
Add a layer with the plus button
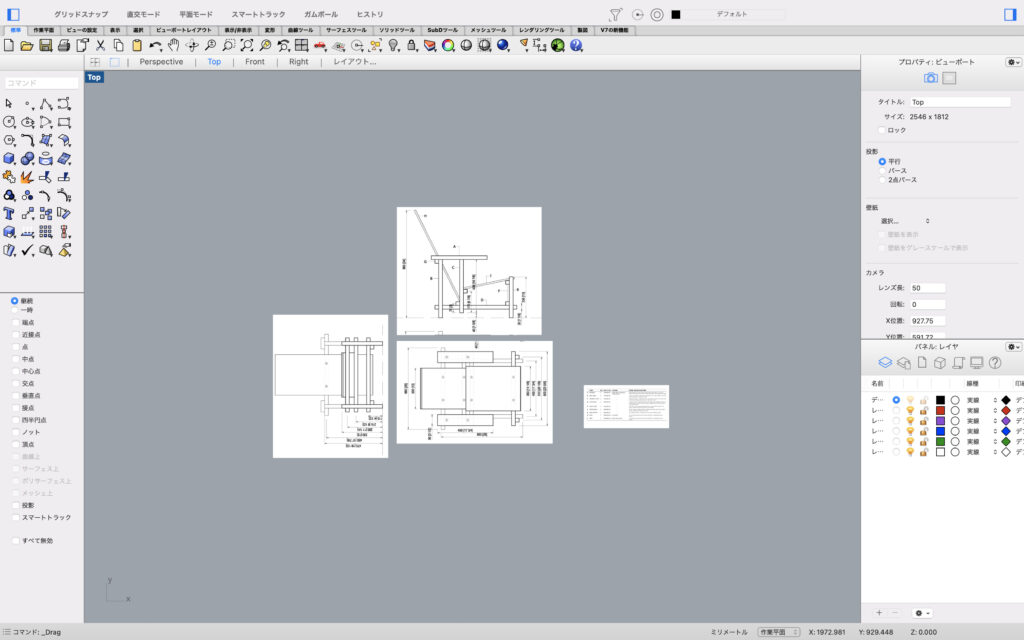(879, 613)
